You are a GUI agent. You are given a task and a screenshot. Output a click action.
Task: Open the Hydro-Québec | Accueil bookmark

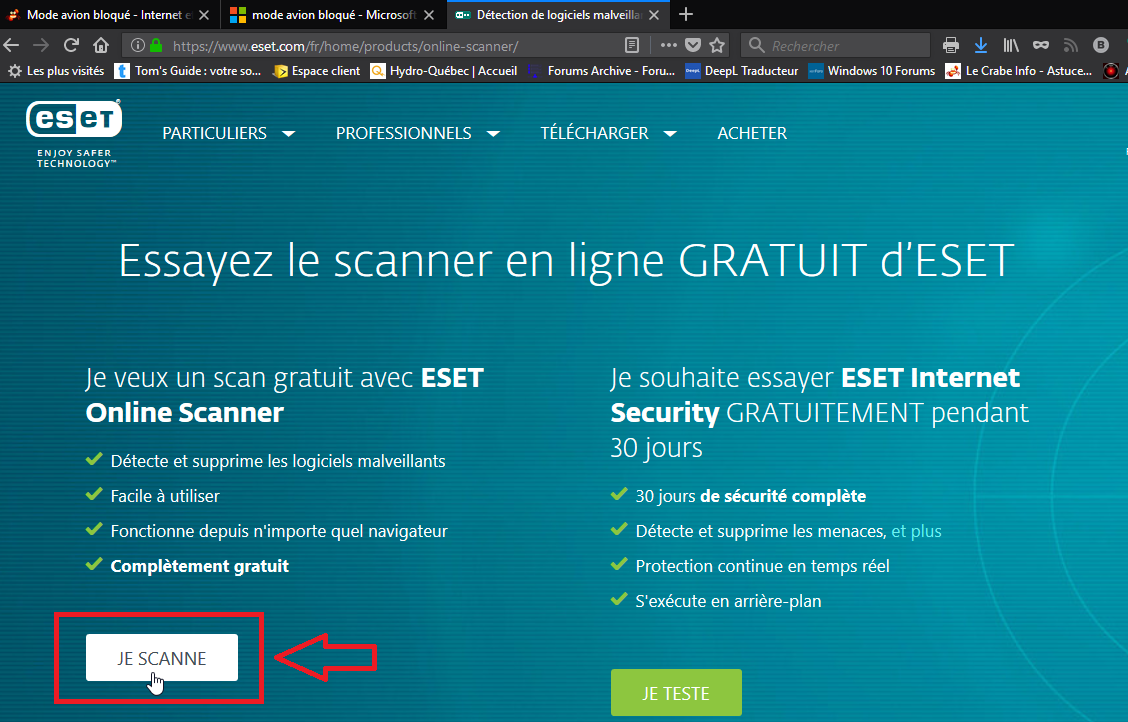(444, 70)
